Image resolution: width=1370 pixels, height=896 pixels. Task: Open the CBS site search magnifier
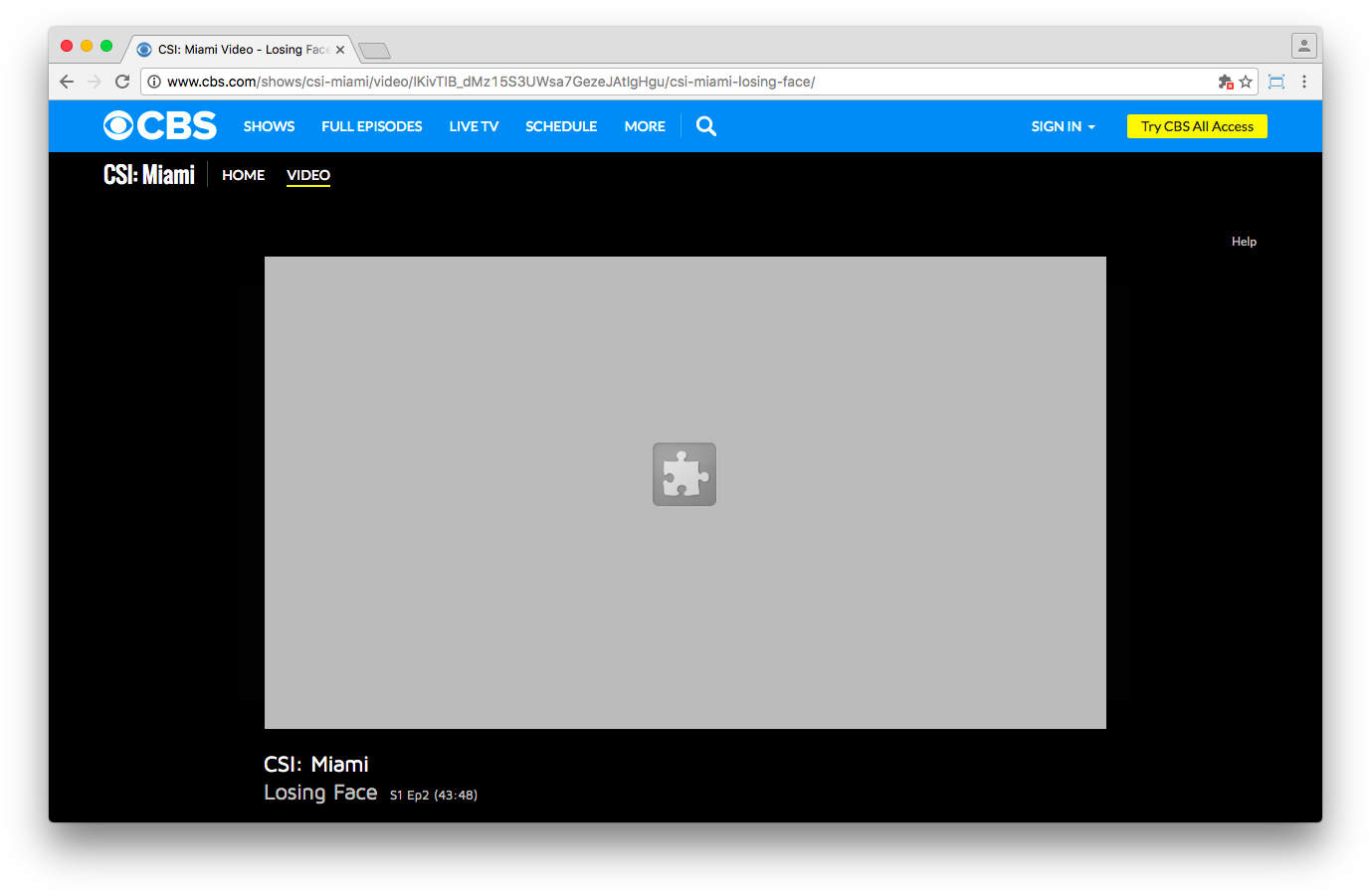(x=706, y=126)
